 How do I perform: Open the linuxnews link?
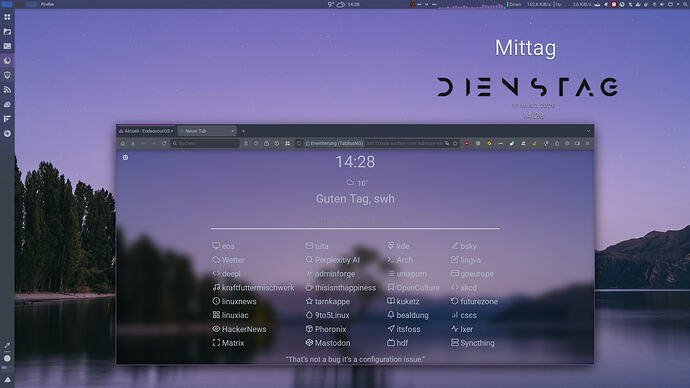[x=234, y=301]
